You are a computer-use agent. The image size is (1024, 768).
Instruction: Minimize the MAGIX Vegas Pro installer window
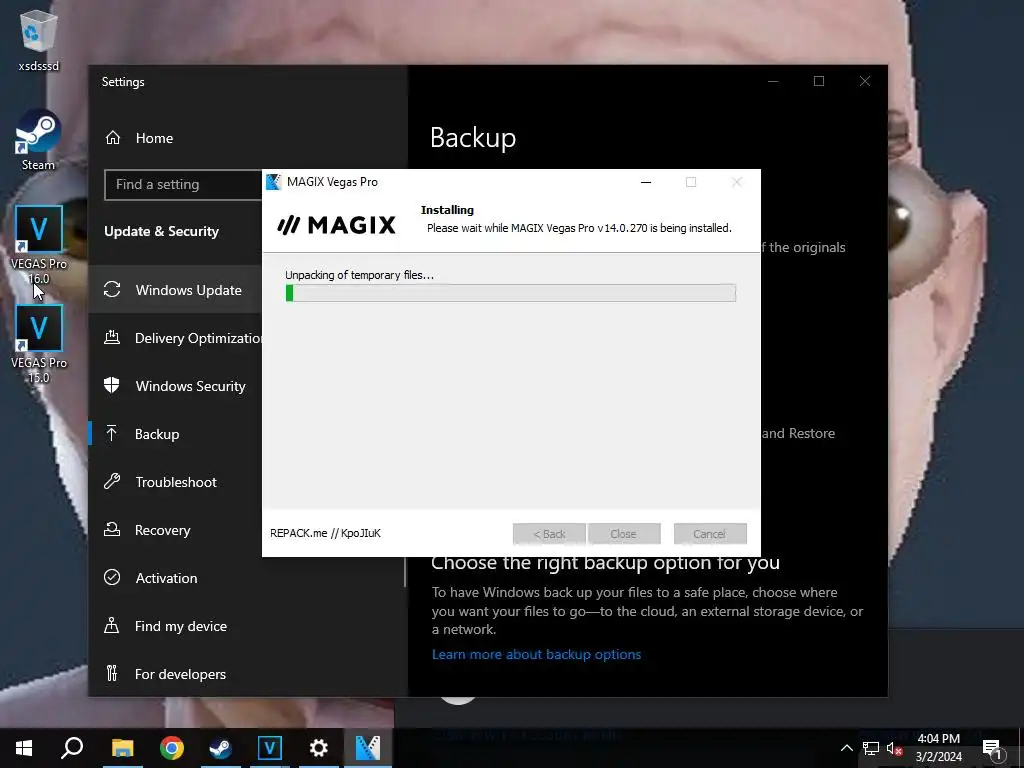pyautogui.click(x=646, y=182)
